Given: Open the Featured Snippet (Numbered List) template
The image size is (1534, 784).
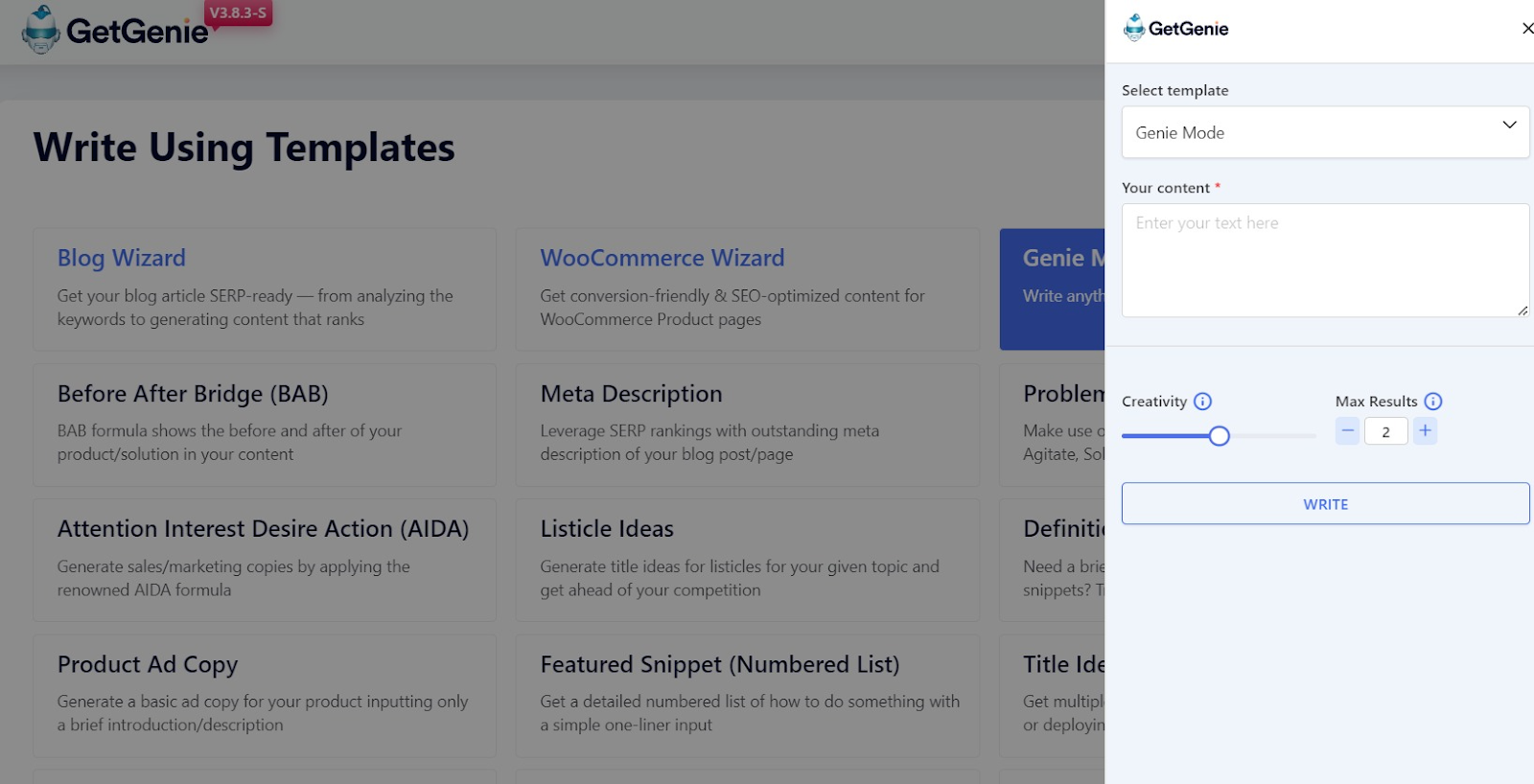Looking at the screenshot, I should [748, 696].
